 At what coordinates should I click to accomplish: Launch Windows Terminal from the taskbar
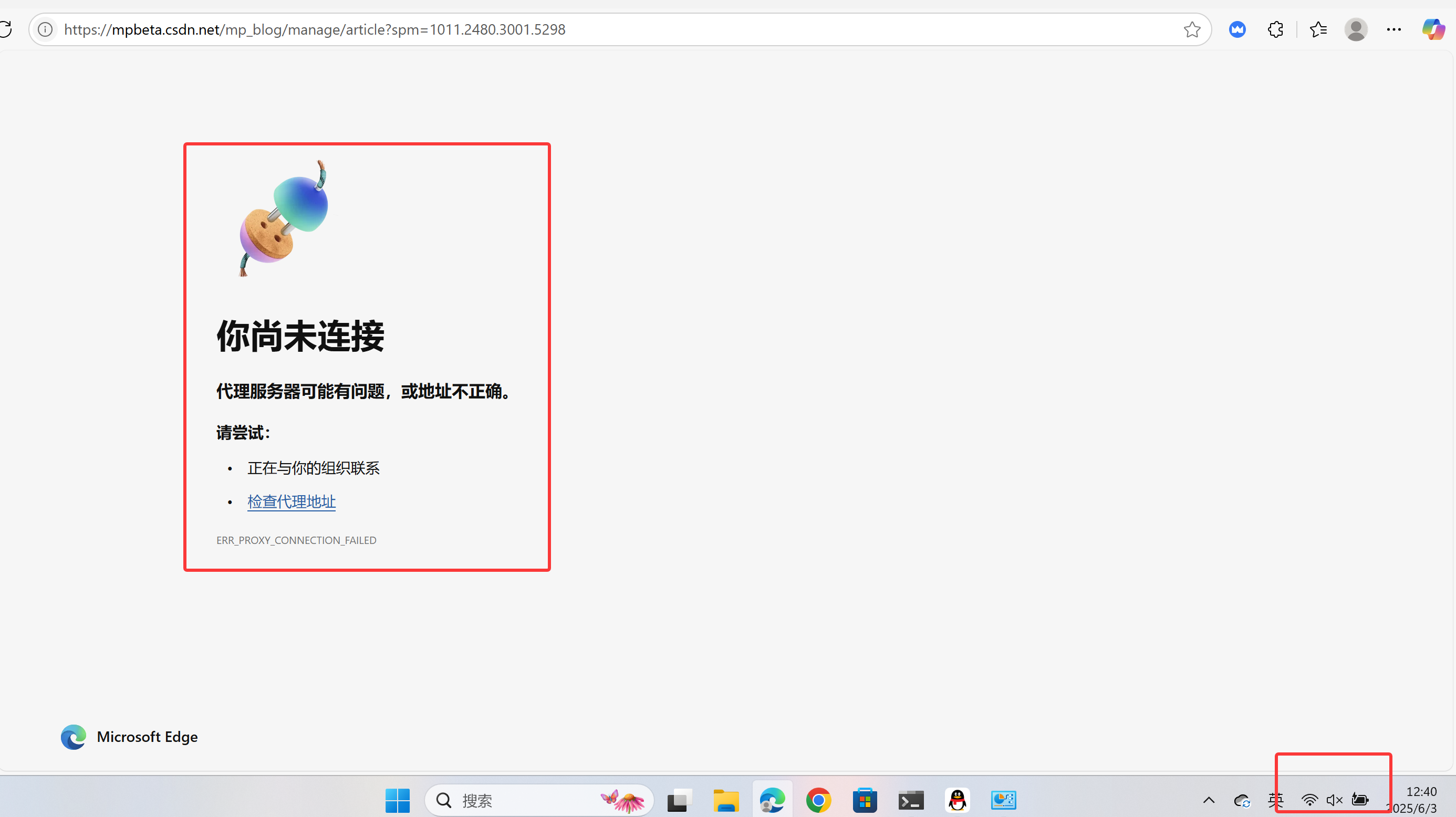pyautogui.click(x=911, y=800)
